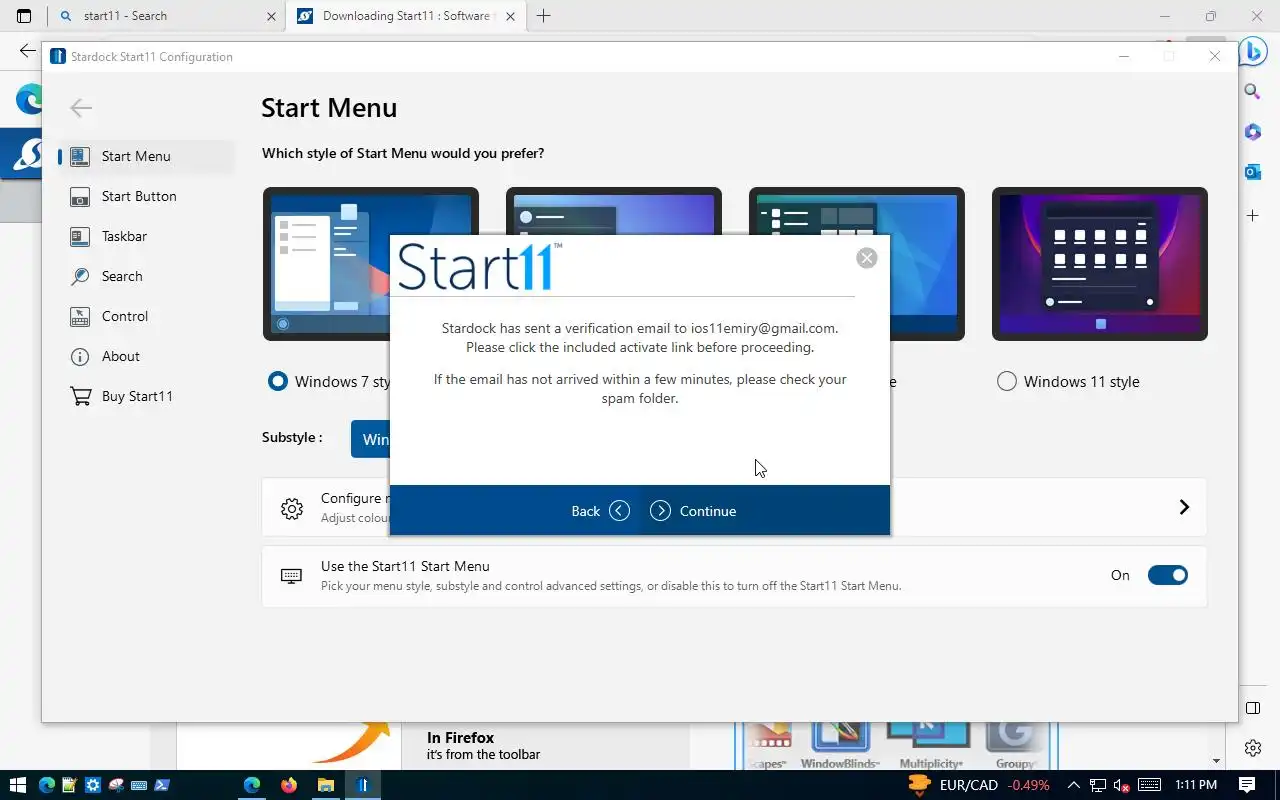The image size is (1280, 800).
Task: Open Edge tab actions menu icon
Action: 24,16
